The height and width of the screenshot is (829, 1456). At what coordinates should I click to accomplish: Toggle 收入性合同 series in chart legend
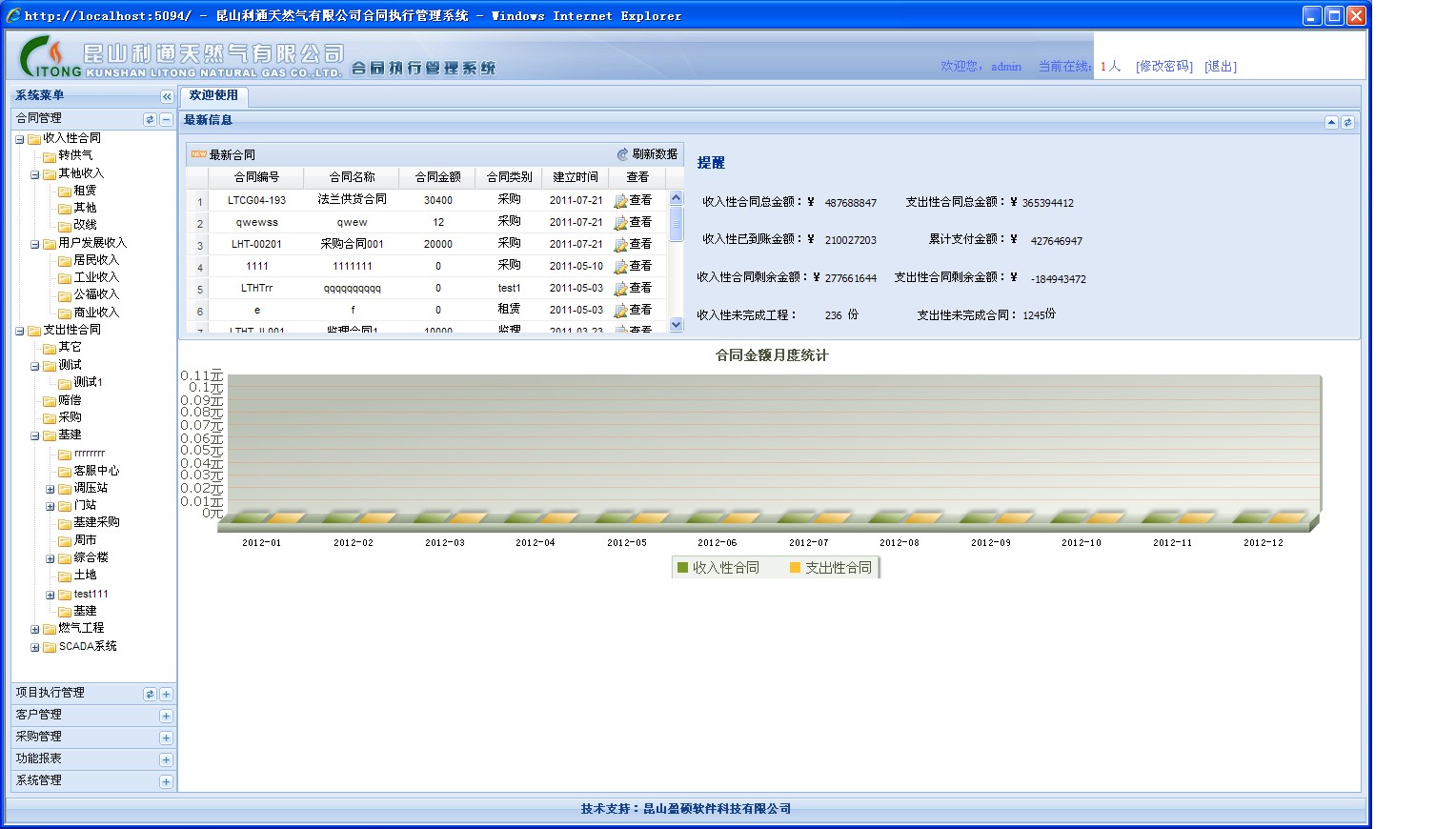[x=718, y=568]
